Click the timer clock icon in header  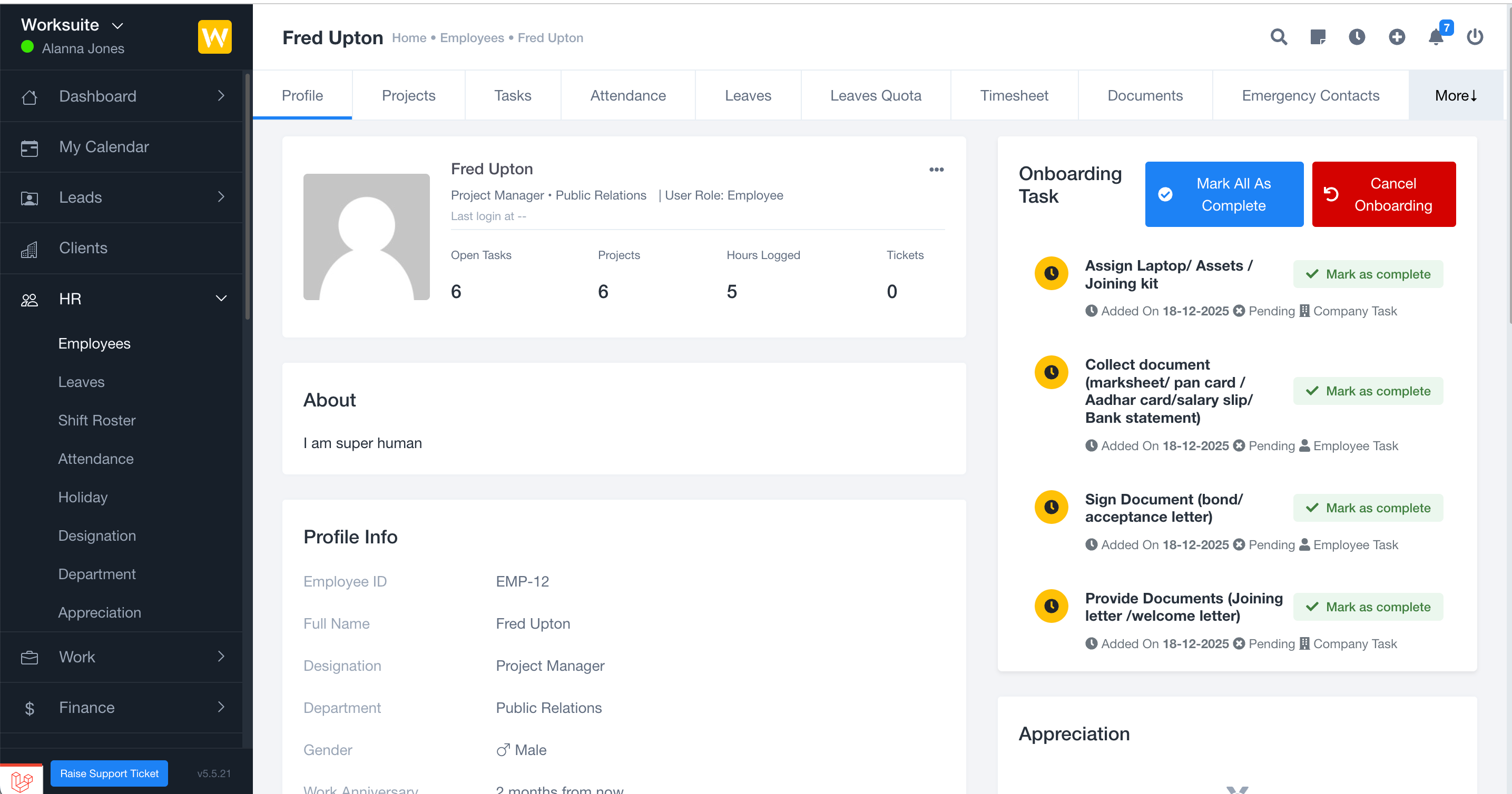point(1357,37)
